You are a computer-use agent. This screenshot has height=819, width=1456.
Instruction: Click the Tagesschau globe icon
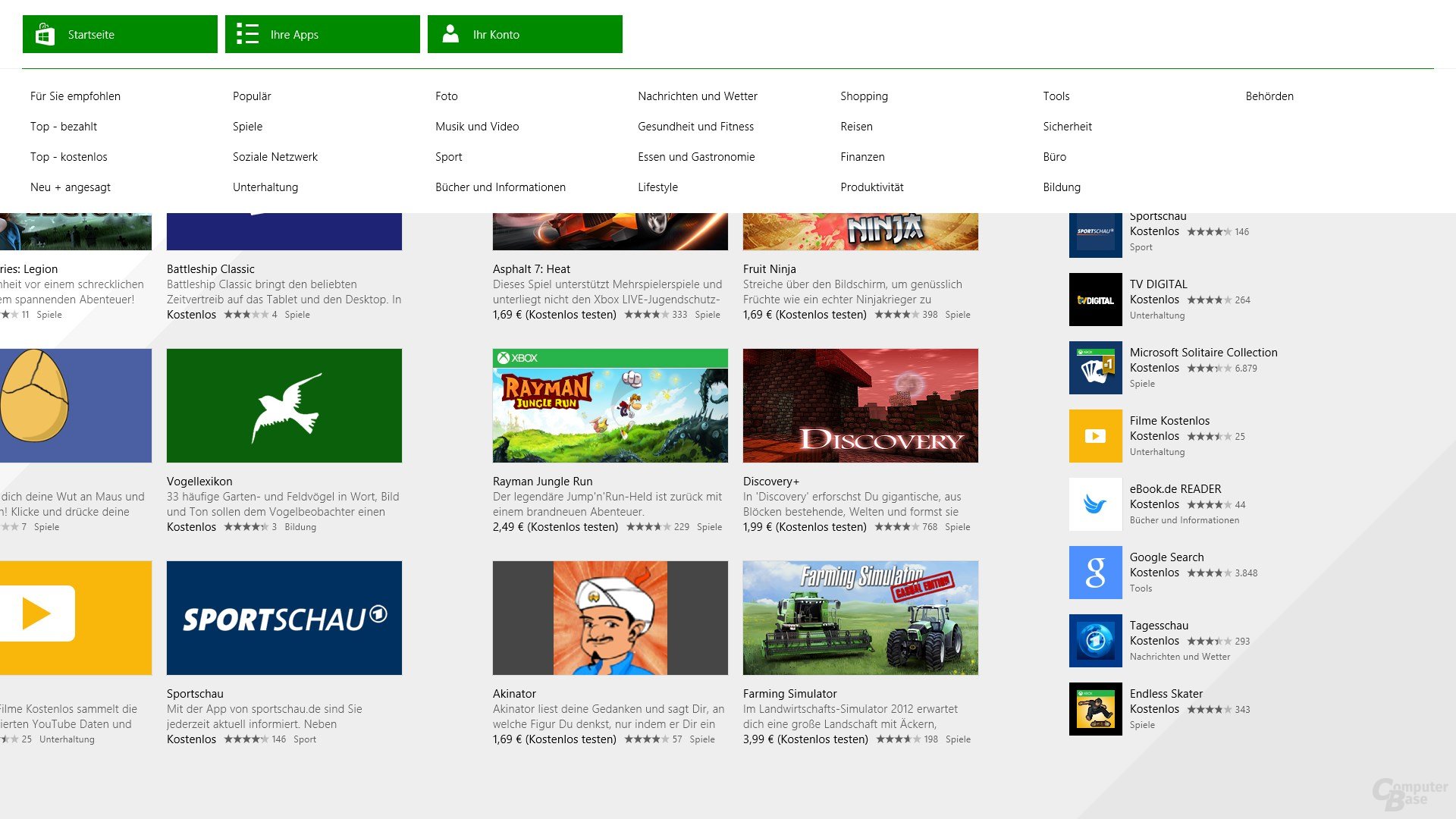[x=1096, y=641]
